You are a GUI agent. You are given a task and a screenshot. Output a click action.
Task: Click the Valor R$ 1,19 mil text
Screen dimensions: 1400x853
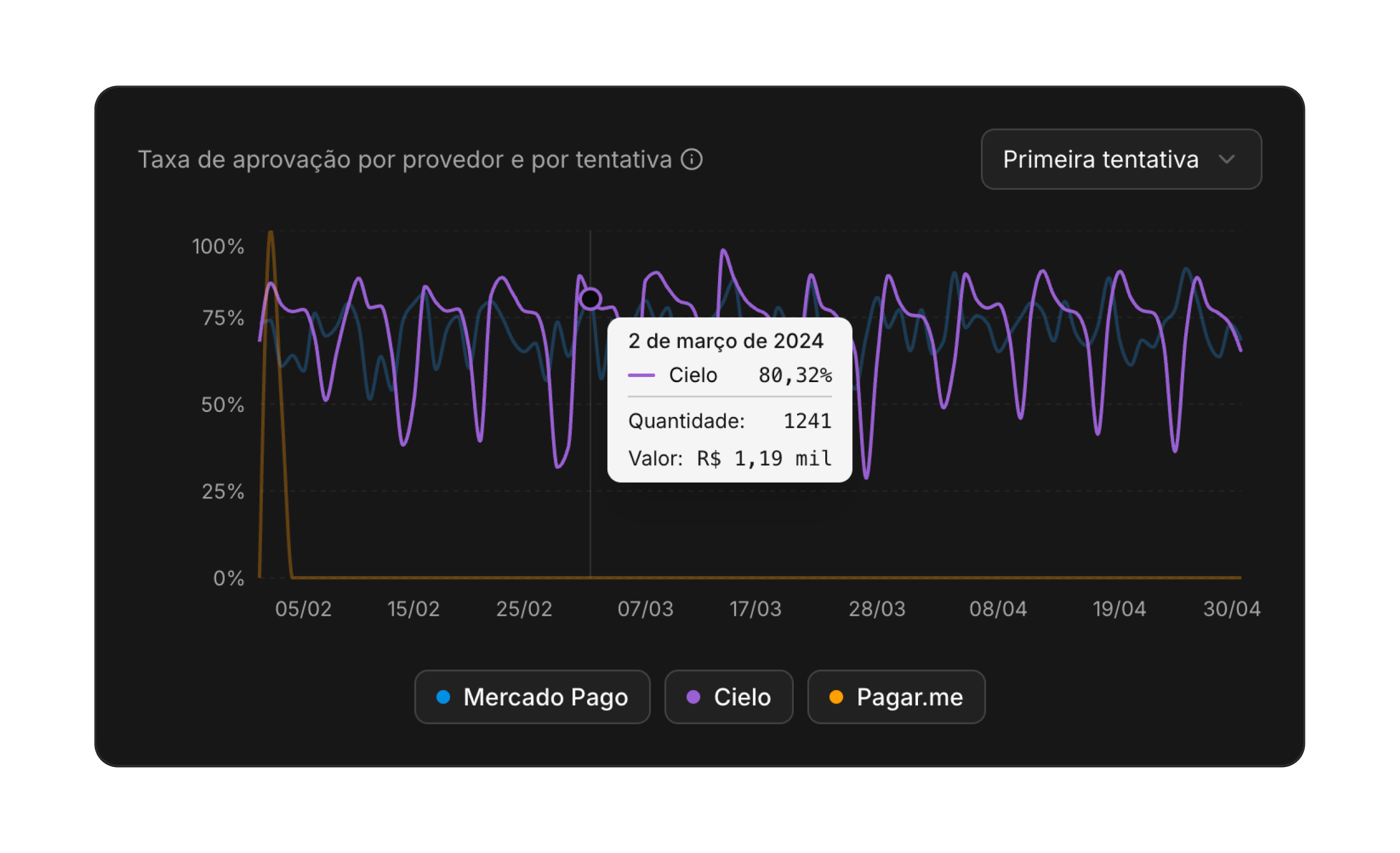pos(730,458)
